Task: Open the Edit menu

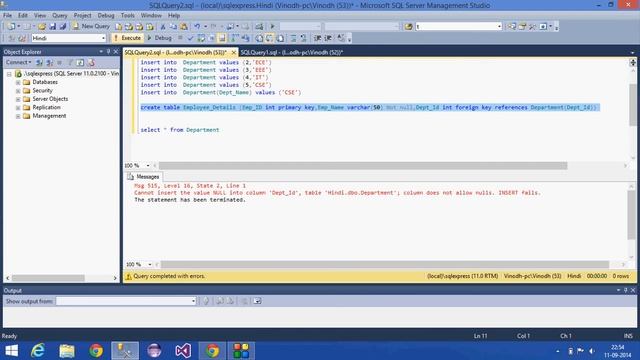Action: point(23,16)
